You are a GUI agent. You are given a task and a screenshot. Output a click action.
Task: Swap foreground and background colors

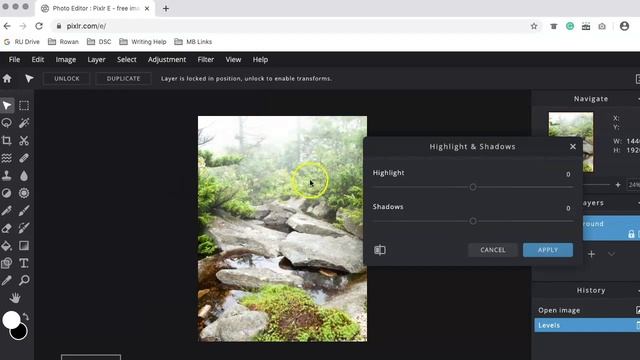(x=26, y=316)
